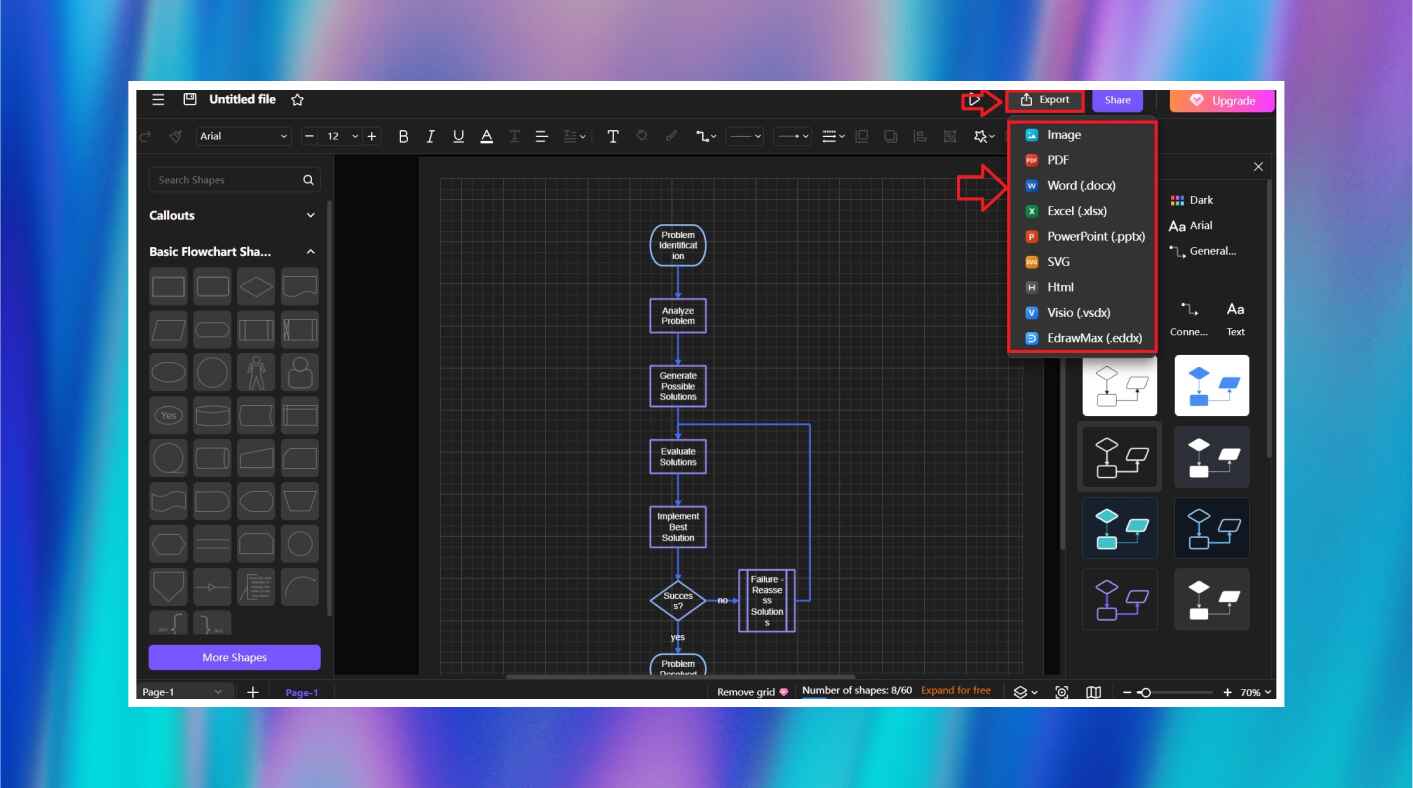Toggle Remove grid in status bar
This screenshot has width=1413, height=788.
753,692
